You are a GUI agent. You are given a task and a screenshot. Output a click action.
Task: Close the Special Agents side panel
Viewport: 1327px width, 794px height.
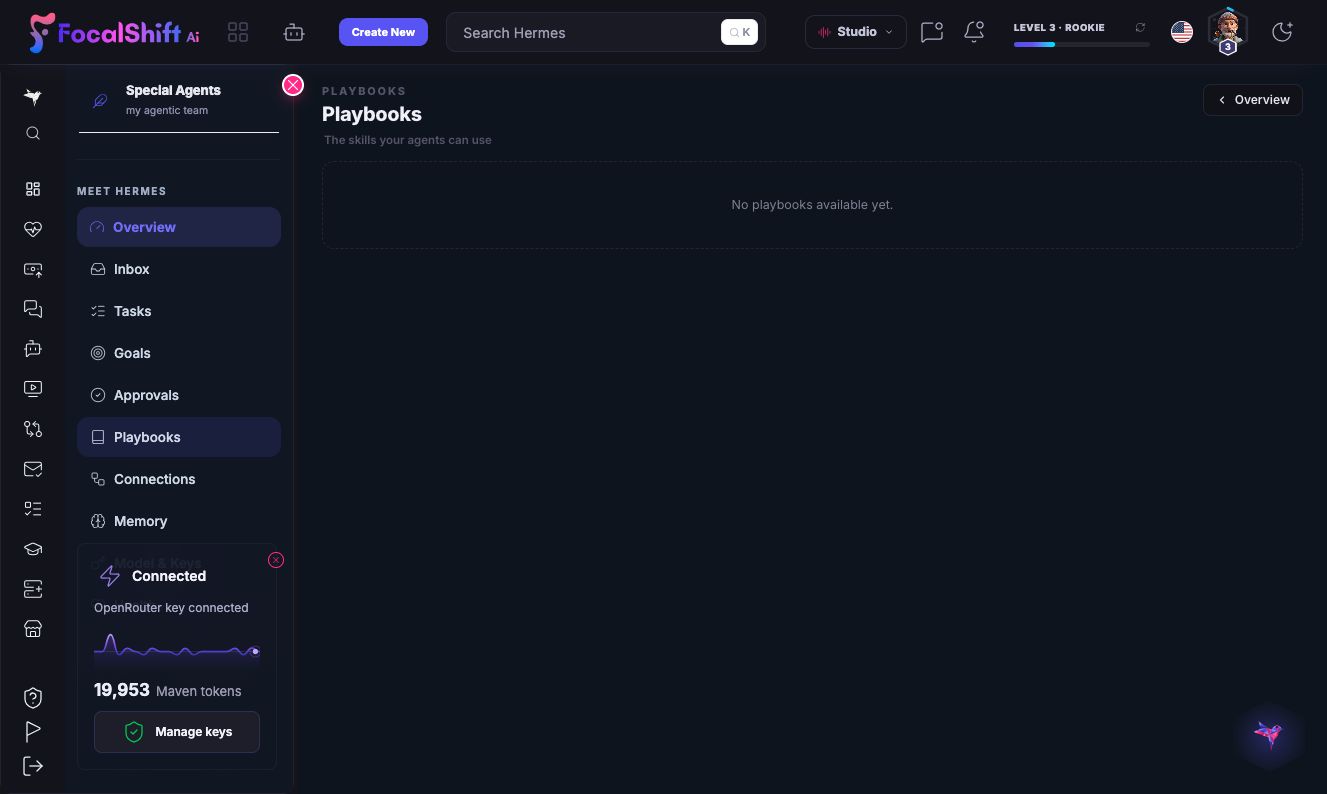pyautogui.click(x=293, y=85)
